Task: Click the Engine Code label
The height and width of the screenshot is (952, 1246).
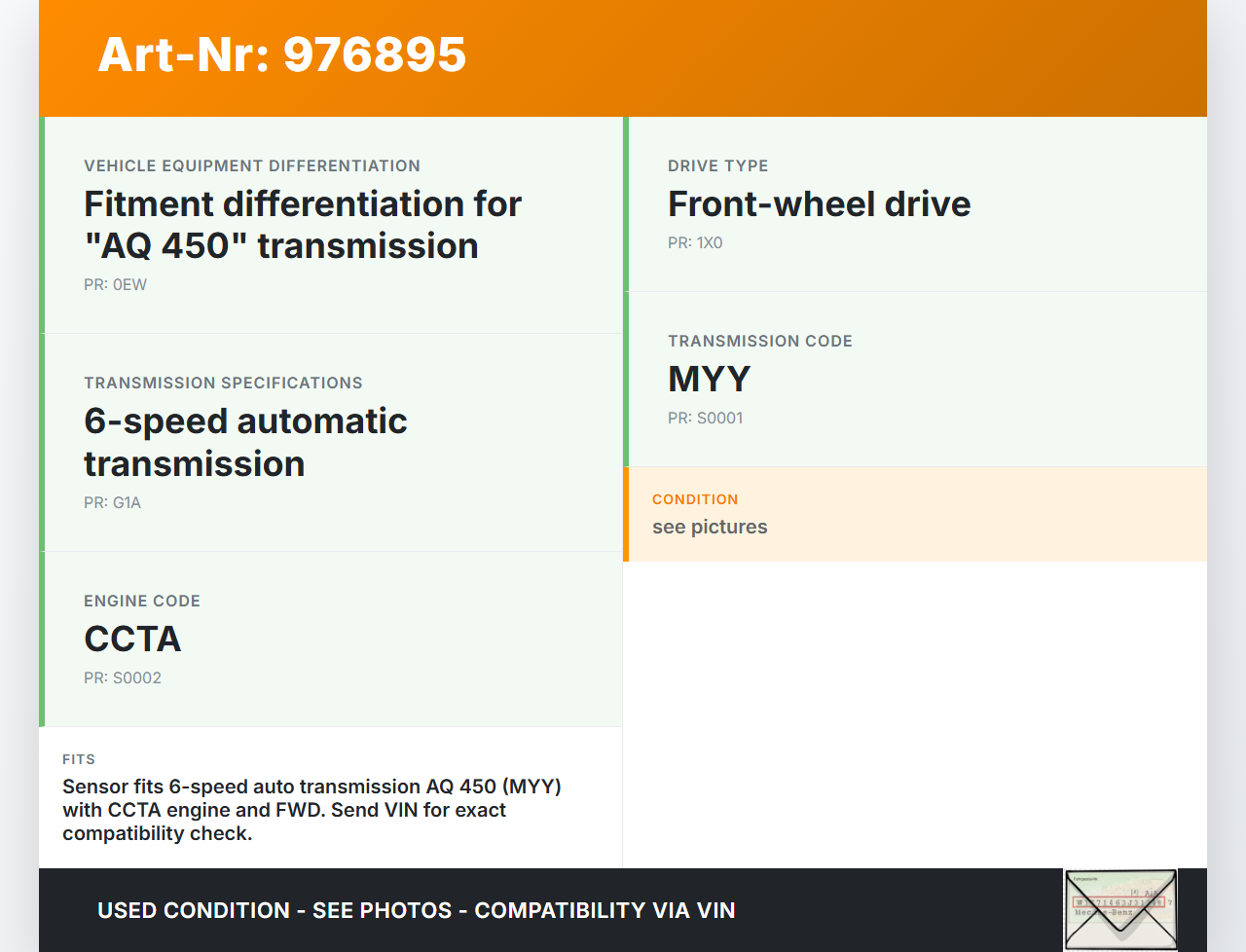Action: (142, 602)
